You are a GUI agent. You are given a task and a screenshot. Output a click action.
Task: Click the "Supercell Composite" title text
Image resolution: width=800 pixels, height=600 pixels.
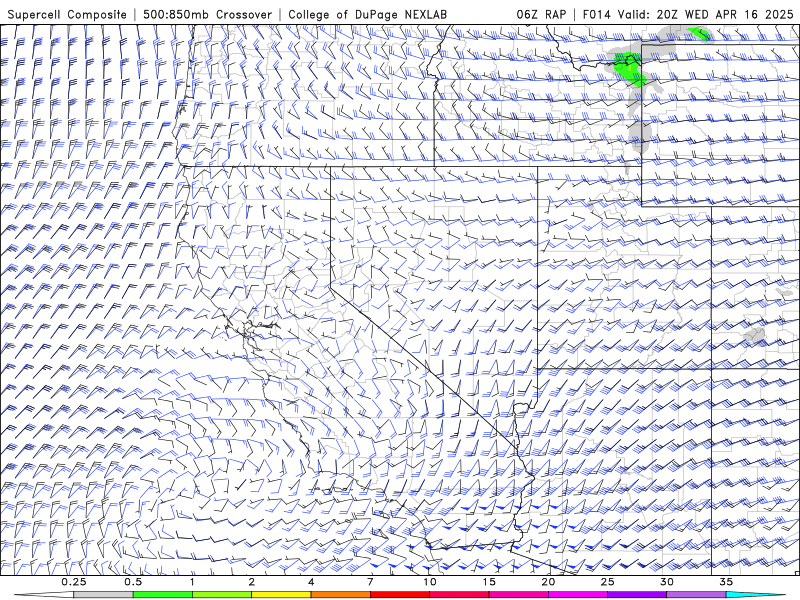pos(67,14)
